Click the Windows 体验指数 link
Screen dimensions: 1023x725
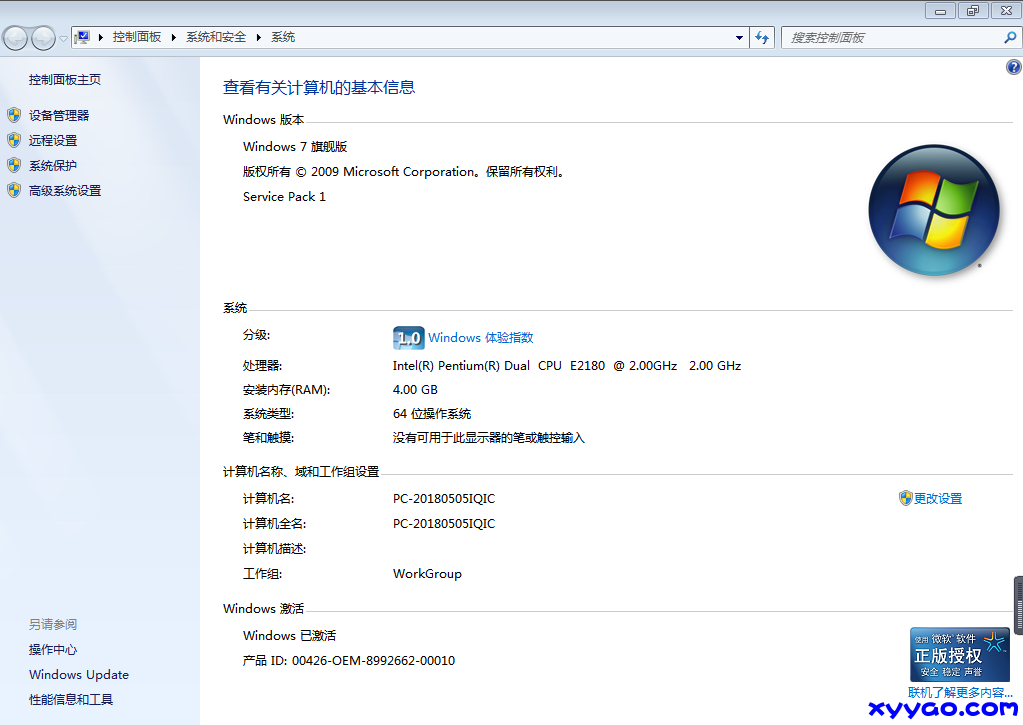[x=480, y=338]
